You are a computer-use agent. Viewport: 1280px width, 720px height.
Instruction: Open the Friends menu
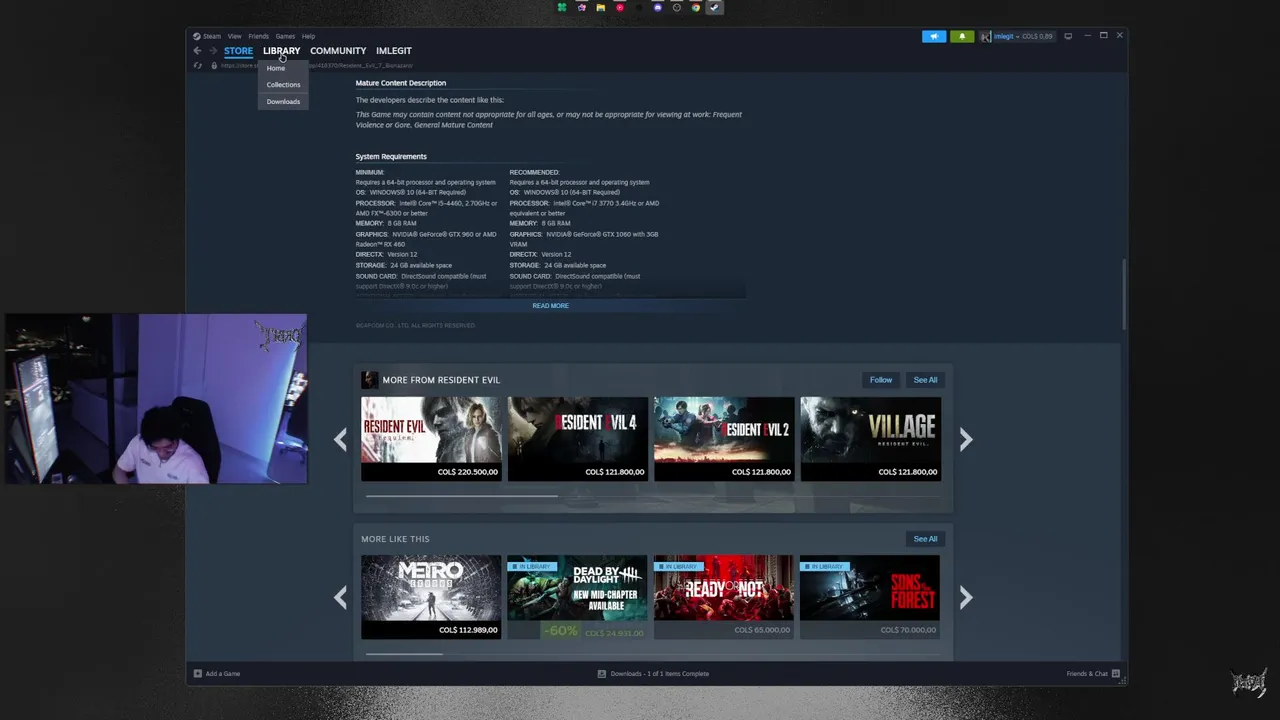click(258, 36)
